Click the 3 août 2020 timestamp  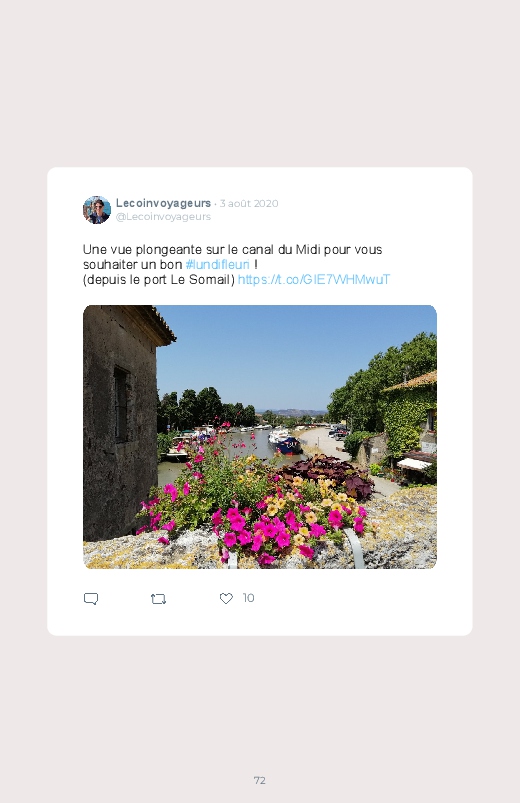[x=249, y=203]
